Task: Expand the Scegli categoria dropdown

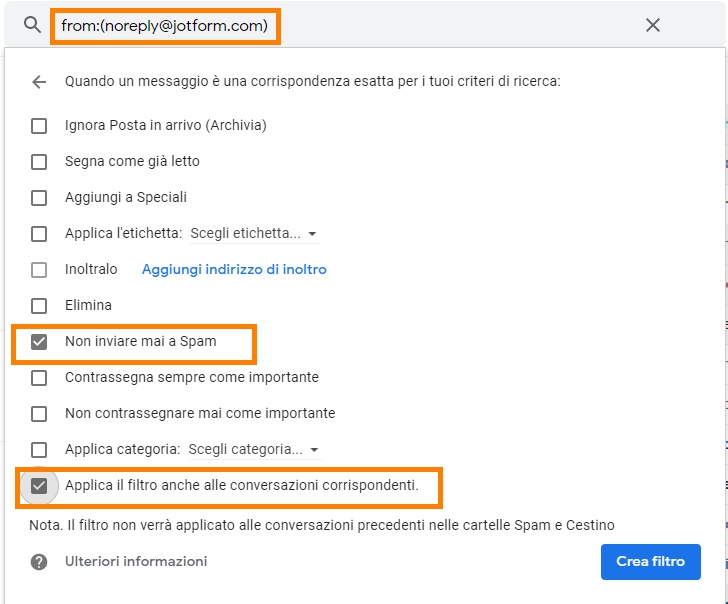Action: click(x=255, y=450)
